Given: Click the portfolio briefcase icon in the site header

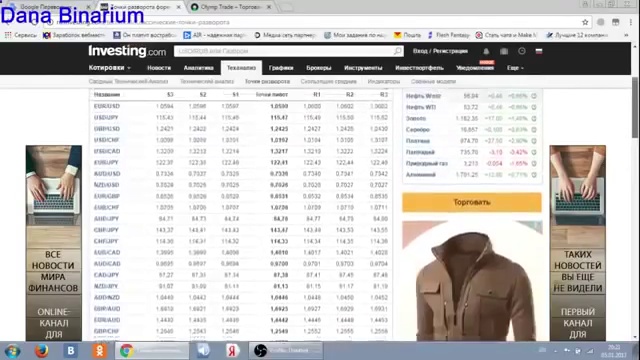Looking at the screenshot, I should (x=504, y=51).
